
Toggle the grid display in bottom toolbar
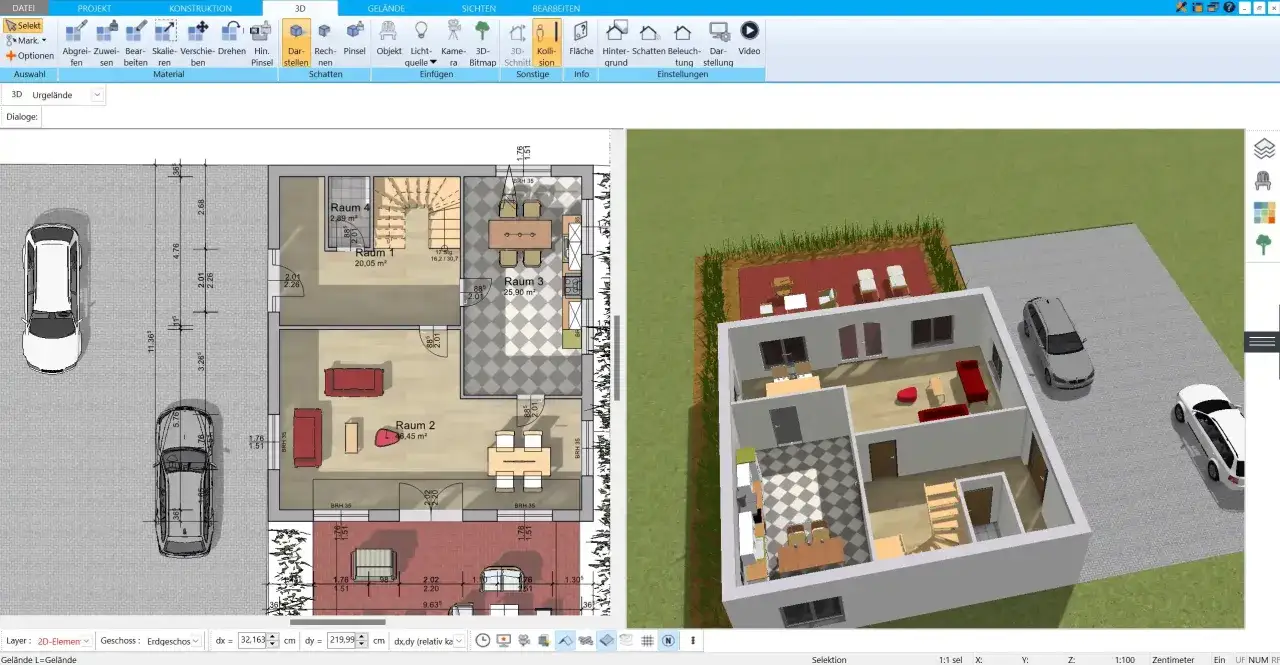coord(647,640)
